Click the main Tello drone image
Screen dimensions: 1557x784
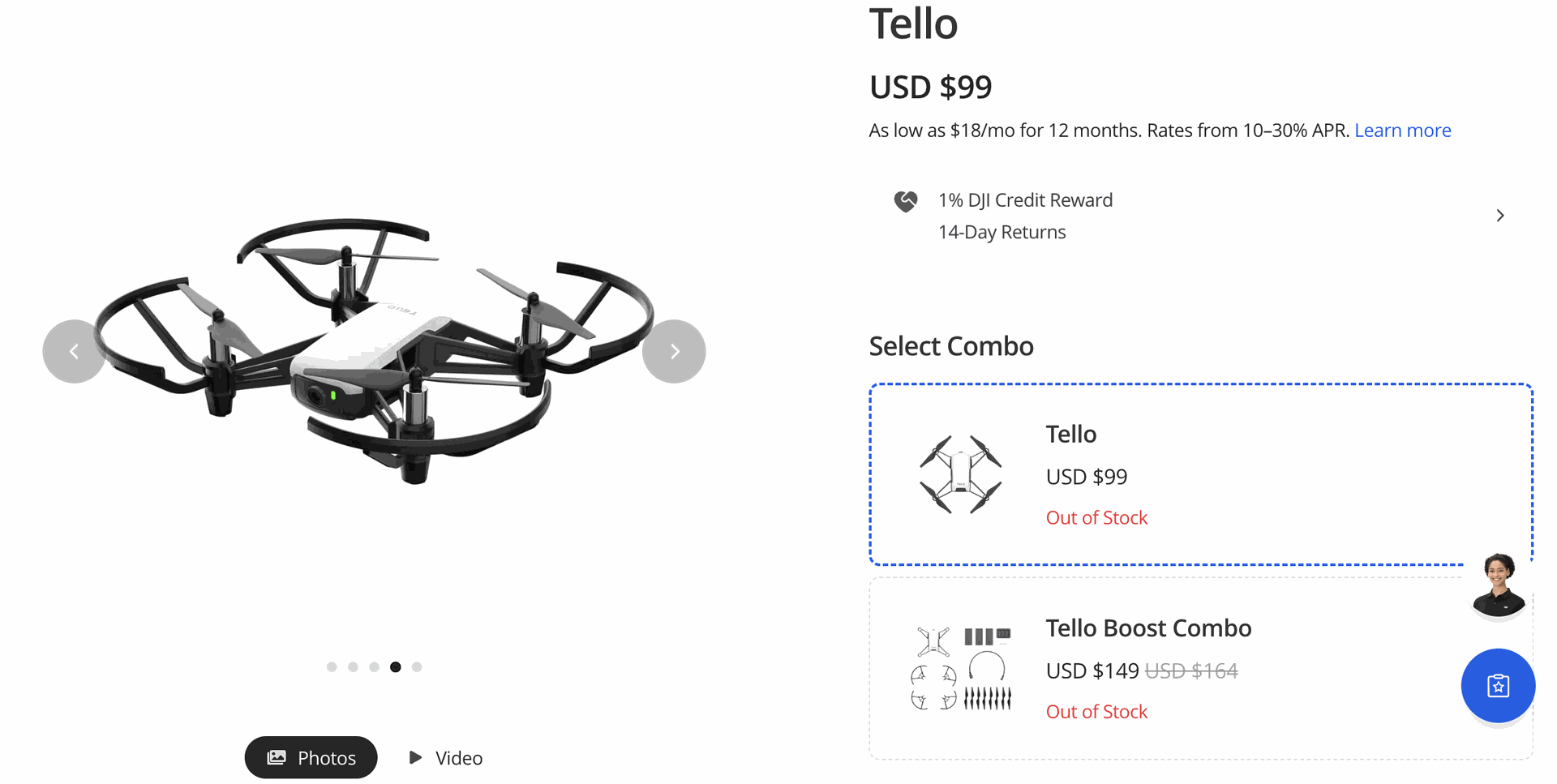click(375, 351)
